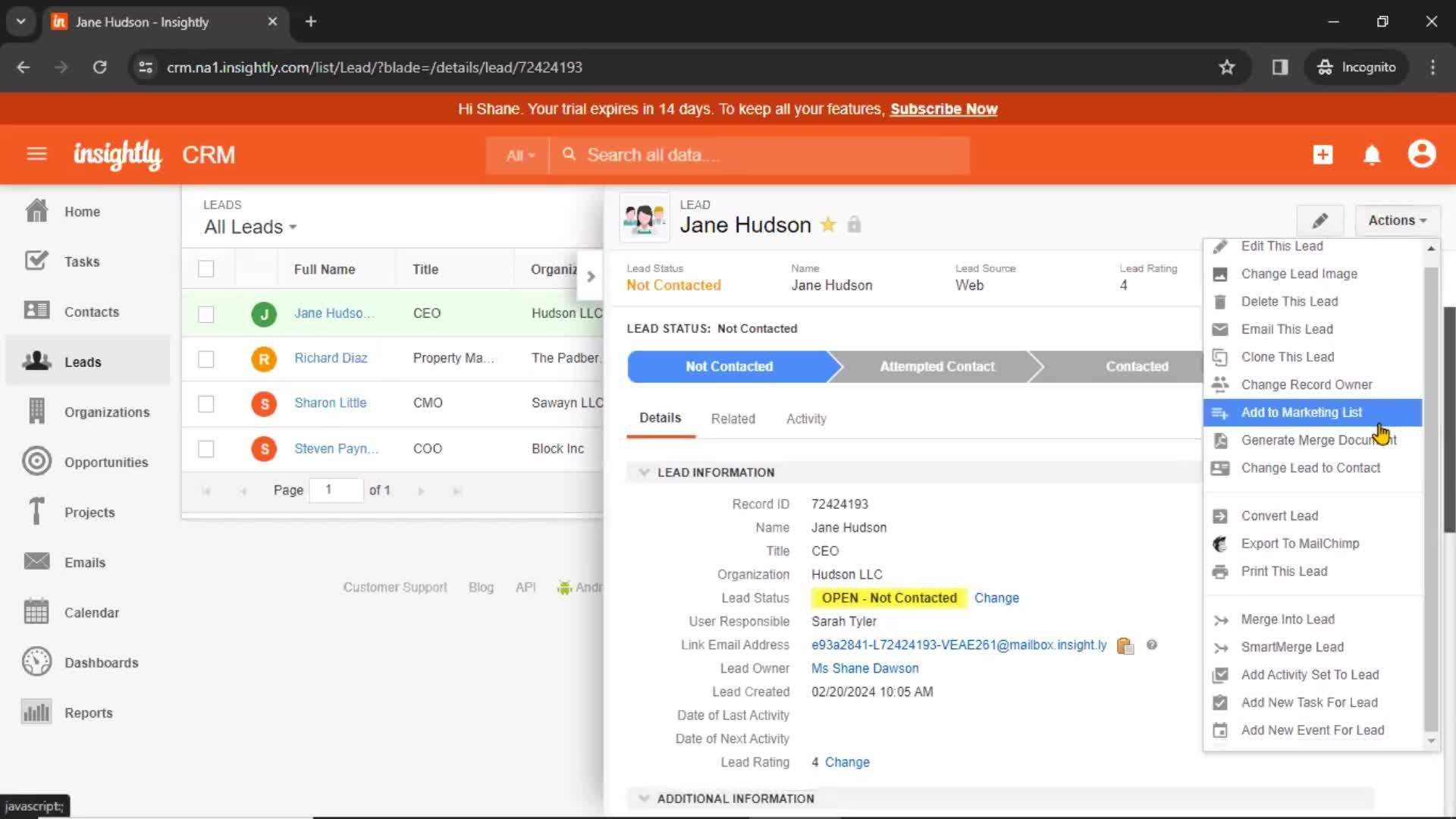Screen dimensions: 1456x819
Task: Open Tasks in the sidebar
Action: pos(87,262)
